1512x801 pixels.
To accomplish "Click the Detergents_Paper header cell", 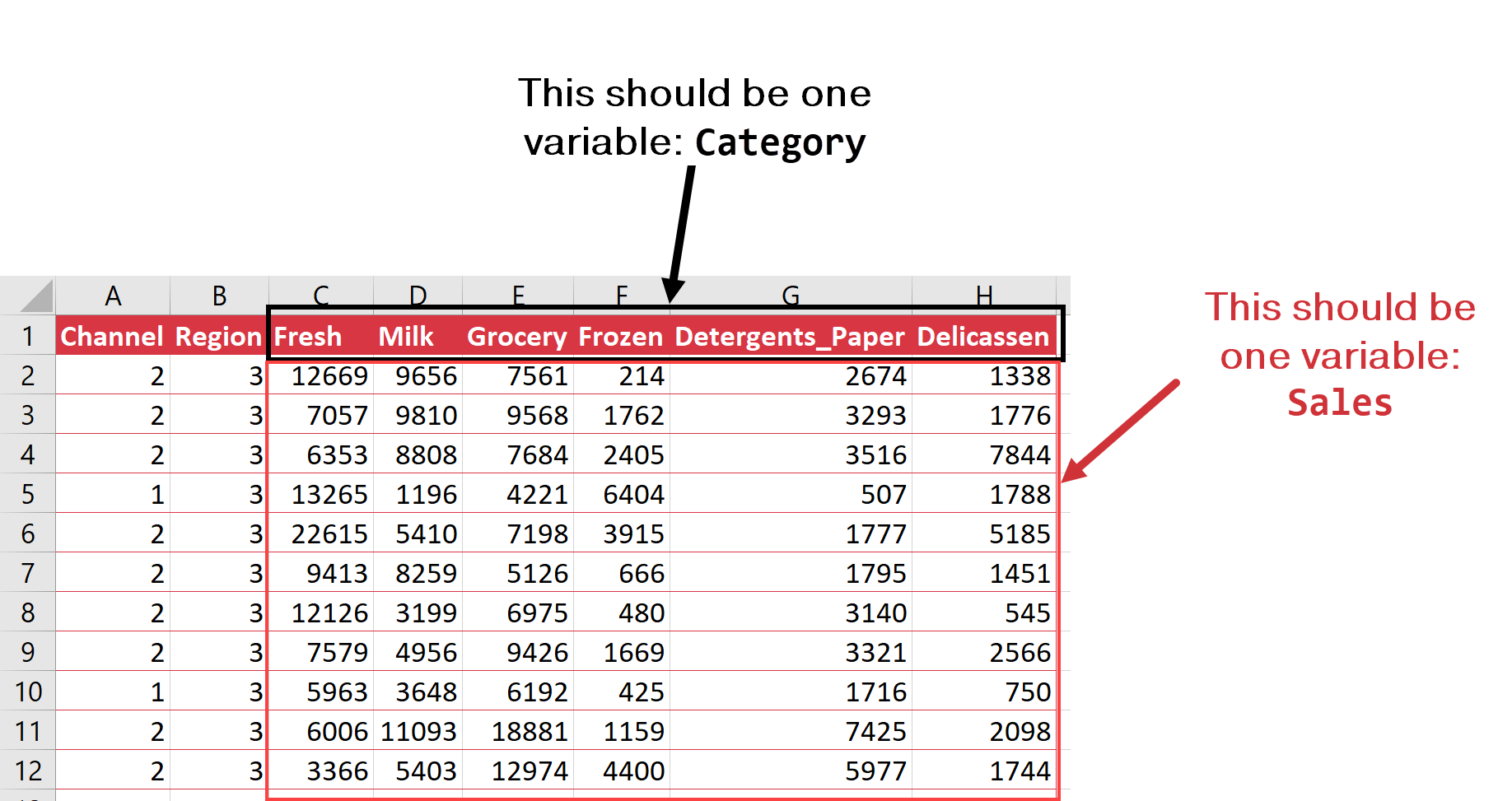I will click(790, 336).
